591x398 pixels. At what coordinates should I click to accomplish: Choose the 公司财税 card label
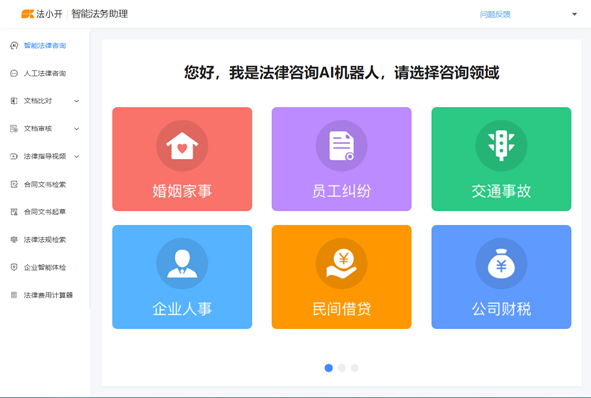tap(501, 309)
